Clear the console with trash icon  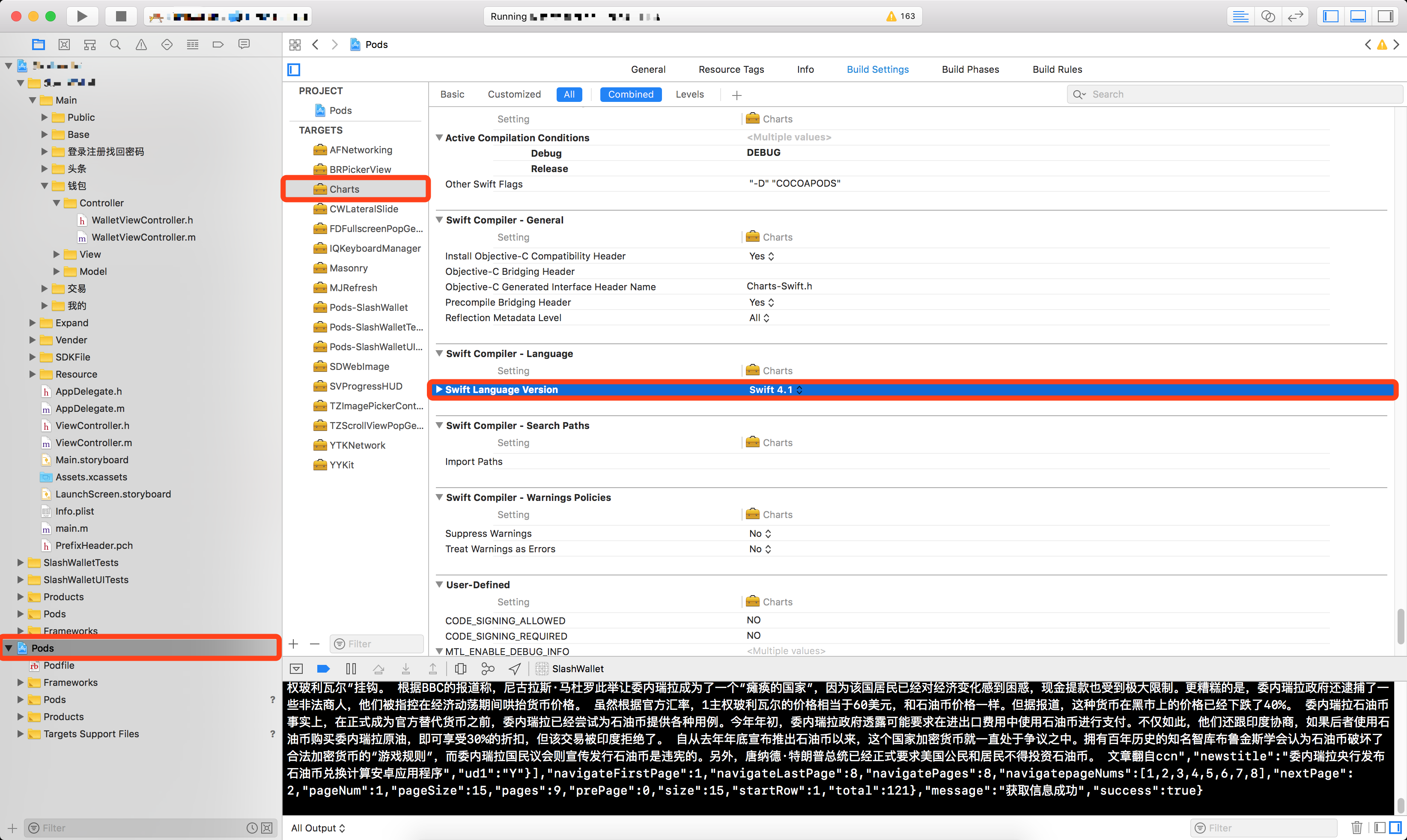coord(1356,828)
